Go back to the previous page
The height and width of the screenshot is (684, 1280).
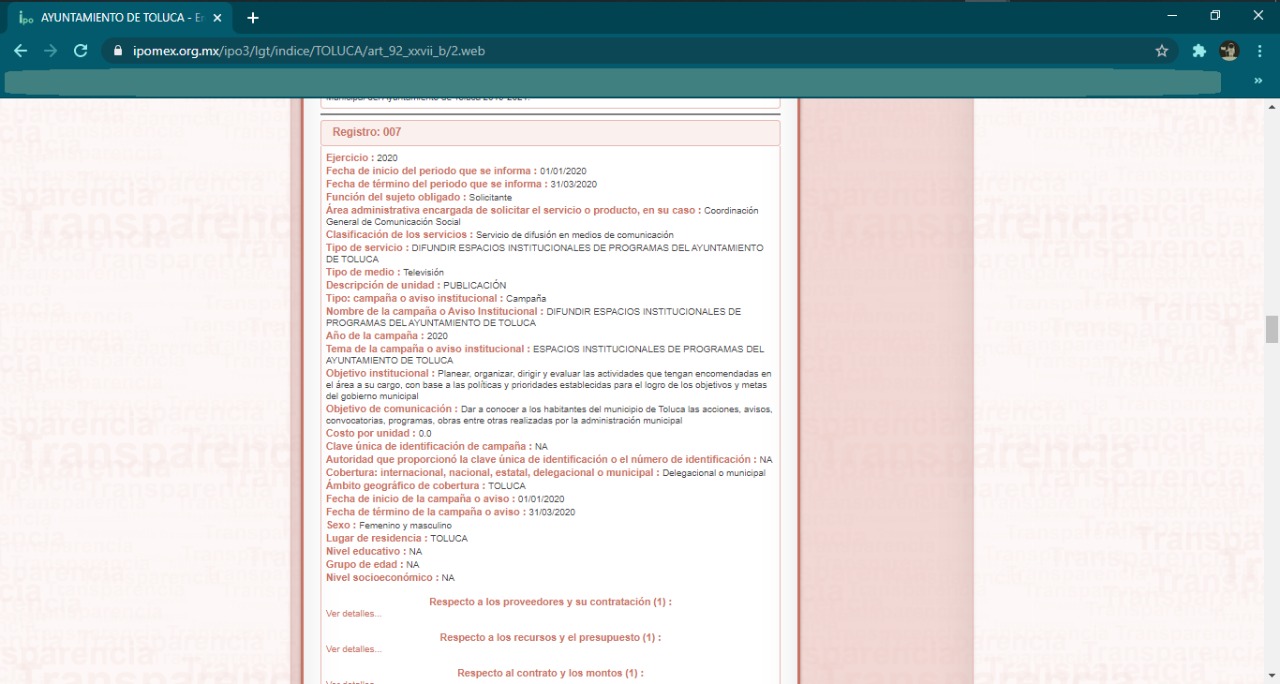pyautogui.click(x=20, y=51)
